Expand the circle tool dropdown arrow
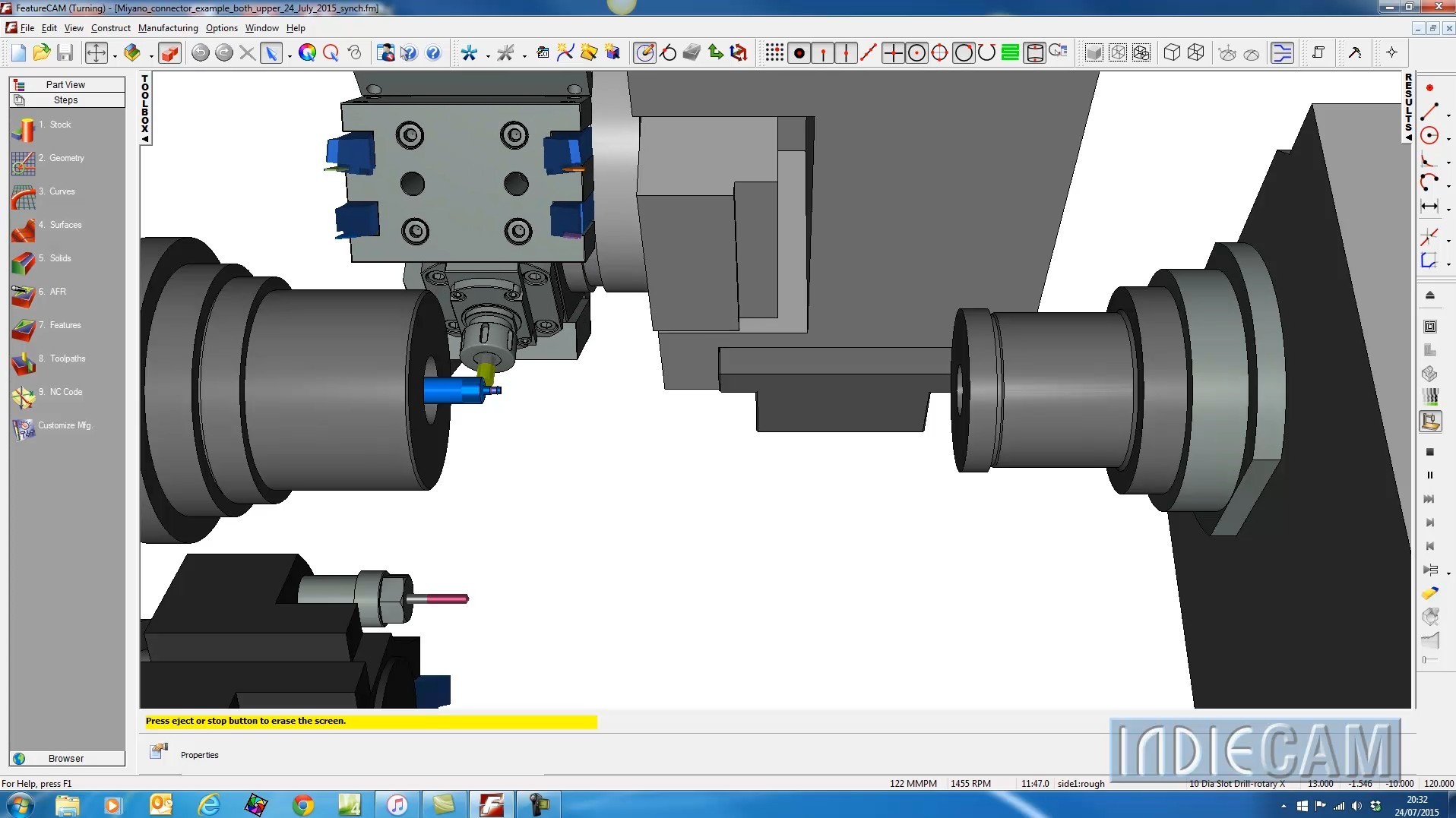This screenshot has height=818, width=1456. [1448, 139]
